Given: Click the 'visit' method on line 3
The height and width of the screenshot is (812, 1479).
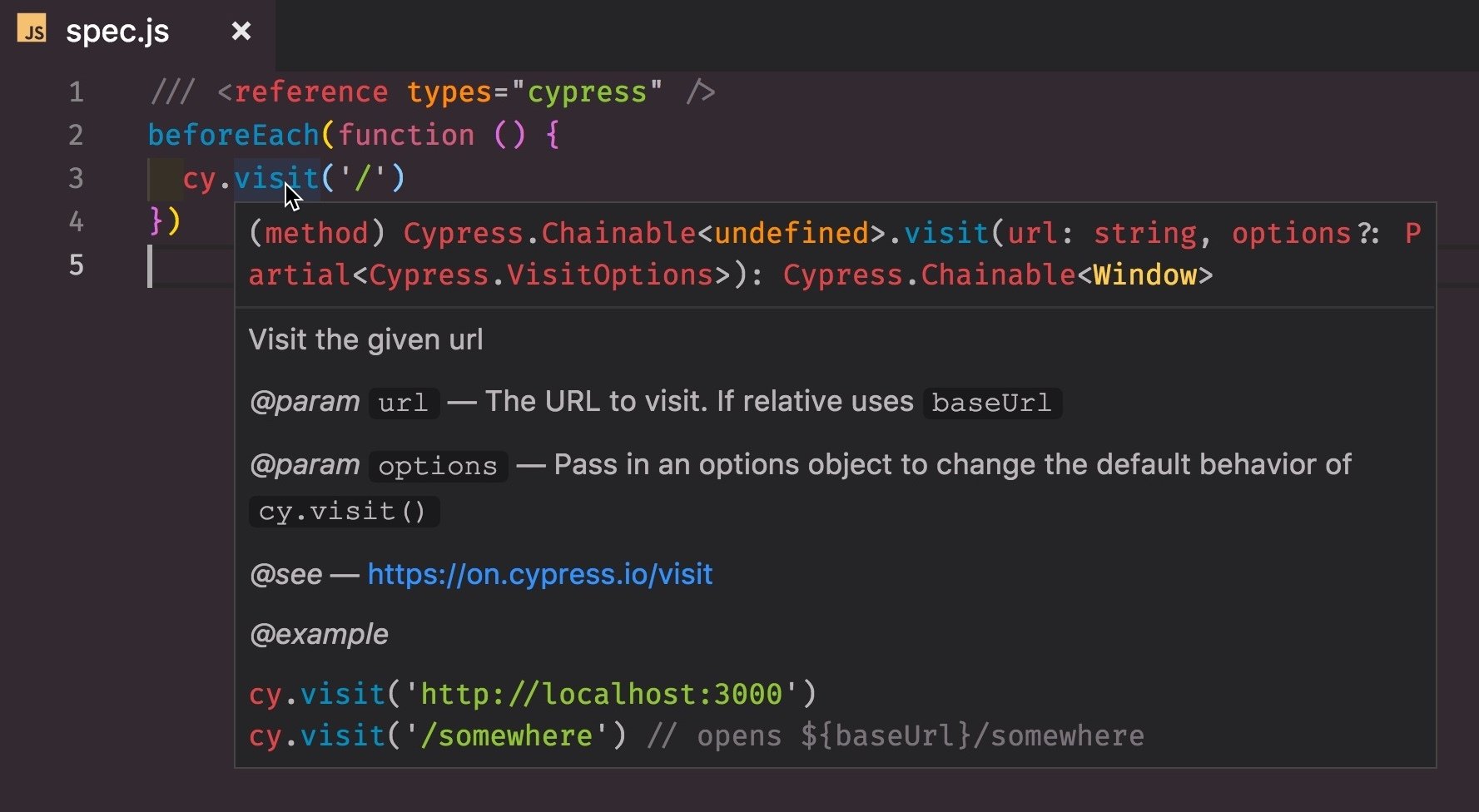Looking at the screenshot, I should pyautogui.click(x=276, y=178).
